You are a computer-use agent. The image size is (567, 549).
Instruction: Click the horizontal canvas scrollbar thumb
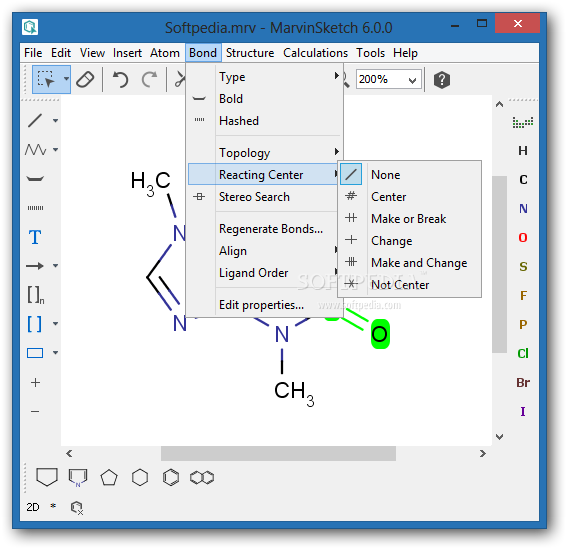(278, 454)
